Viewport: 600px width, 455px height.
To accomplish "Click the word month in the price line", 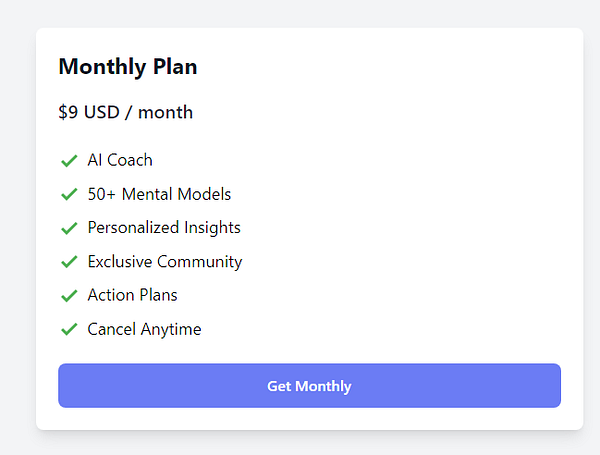I will tap(165, 112).
